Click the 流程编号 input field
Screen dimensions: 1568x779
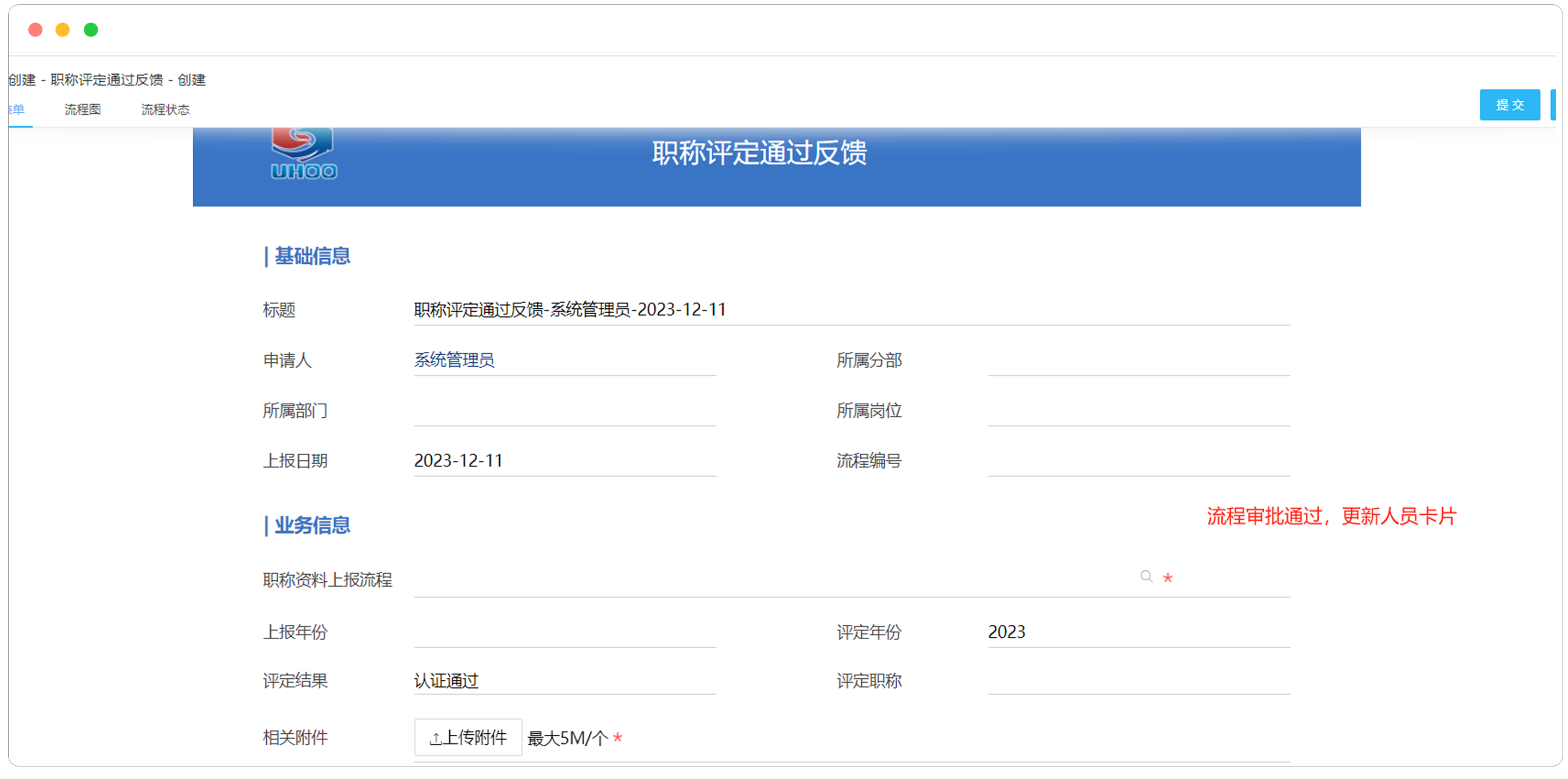(1138, 461)
